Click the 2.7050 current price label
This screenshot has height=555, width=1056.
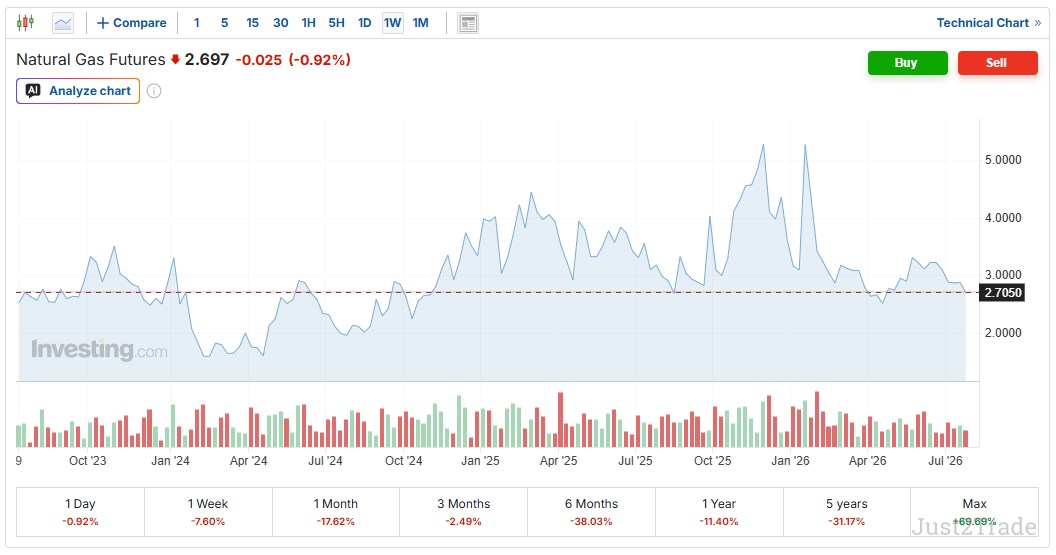1003,292
